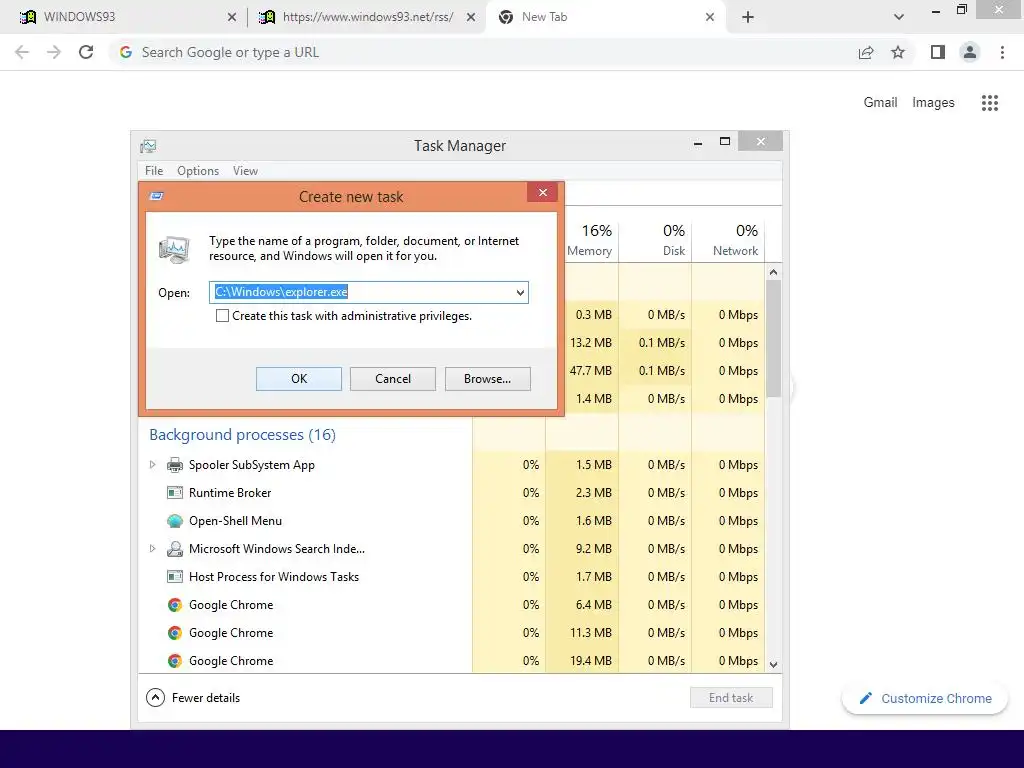Close the WINDOWS93 tab
The width and height of the screenshot is (1024, 768).
click(231, 17)
